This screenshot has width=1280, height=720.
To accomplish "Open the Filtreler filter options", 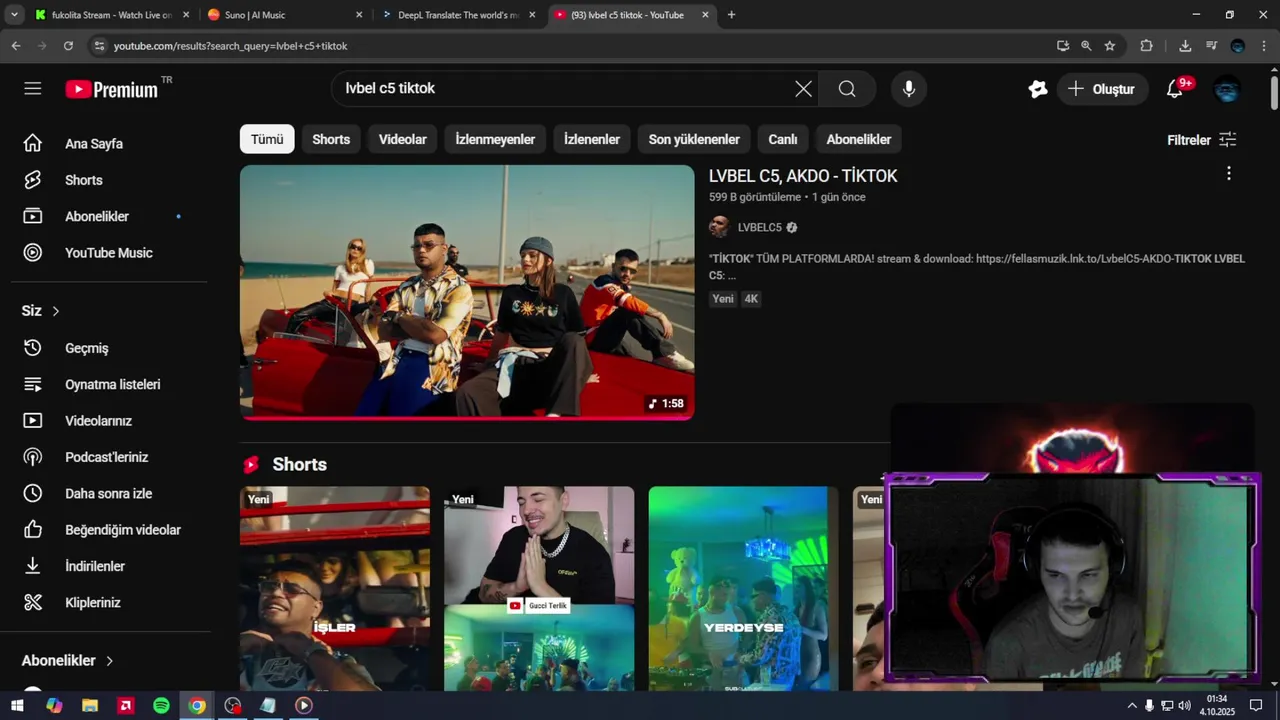I will 1202,140.
